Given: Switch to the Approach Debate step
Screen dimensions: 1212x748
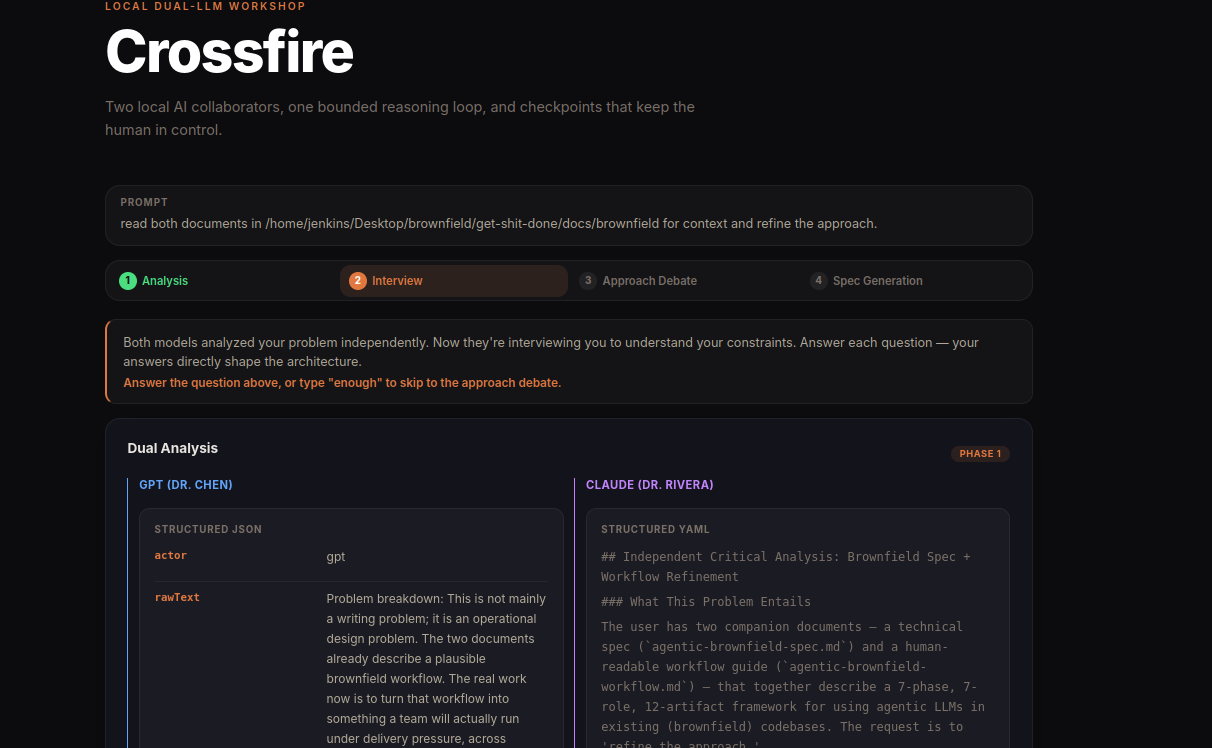Looking at the screenshot, I should pos(684,281).
